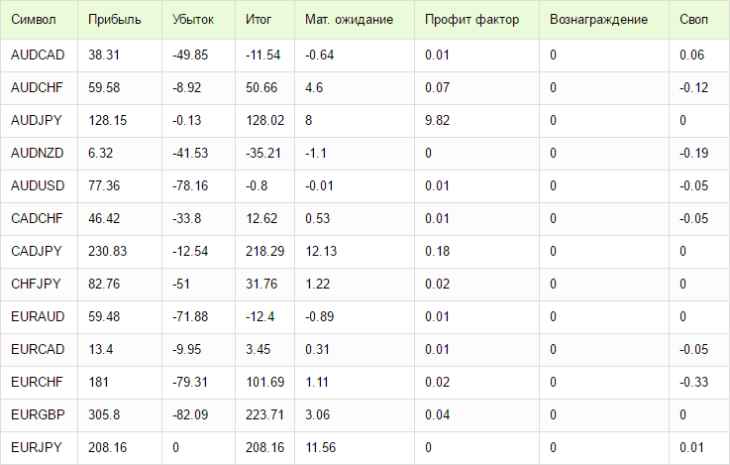Open the AUDJPY symbol entry
The width and height of the screenshot is (730, 465).
[x=36, y=120]
